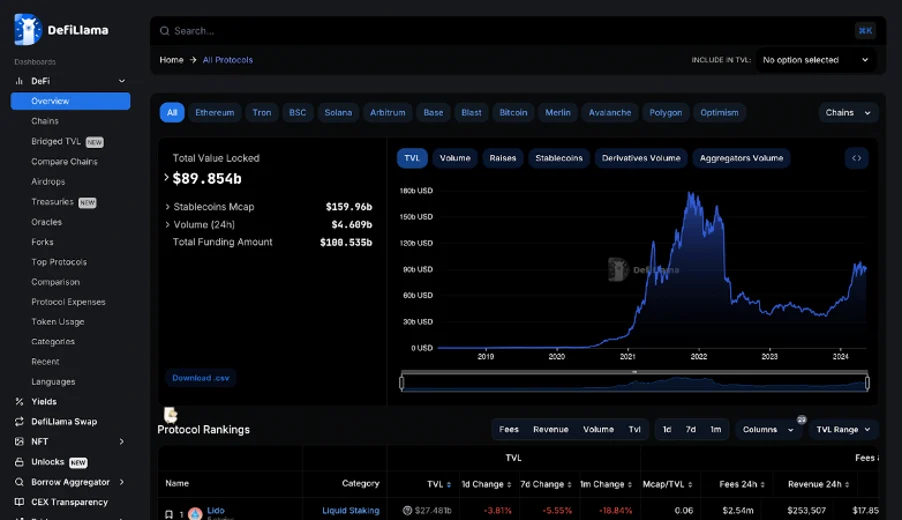Image resolution: width=902 pixels, height=520 pixels.
Task: Click the CEX Transparency book icon
Action: tap(19, 502)
